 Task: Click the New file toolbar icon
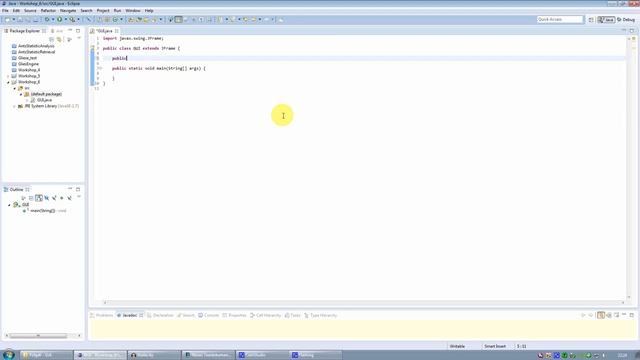pyautogui.click(x=7, y=20)
